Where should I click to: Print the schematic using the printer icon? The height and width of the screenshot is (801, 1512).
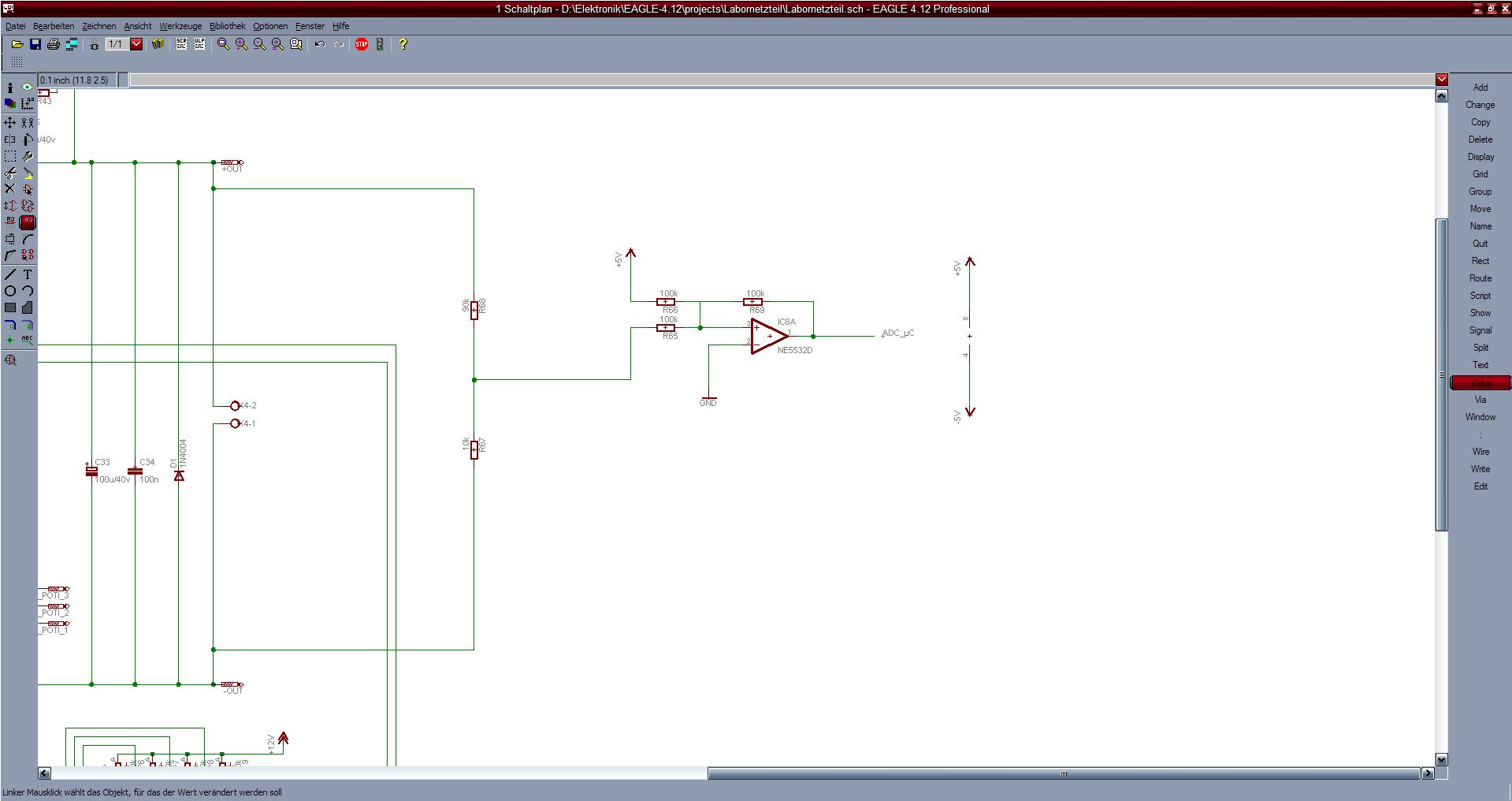point(53,44)
